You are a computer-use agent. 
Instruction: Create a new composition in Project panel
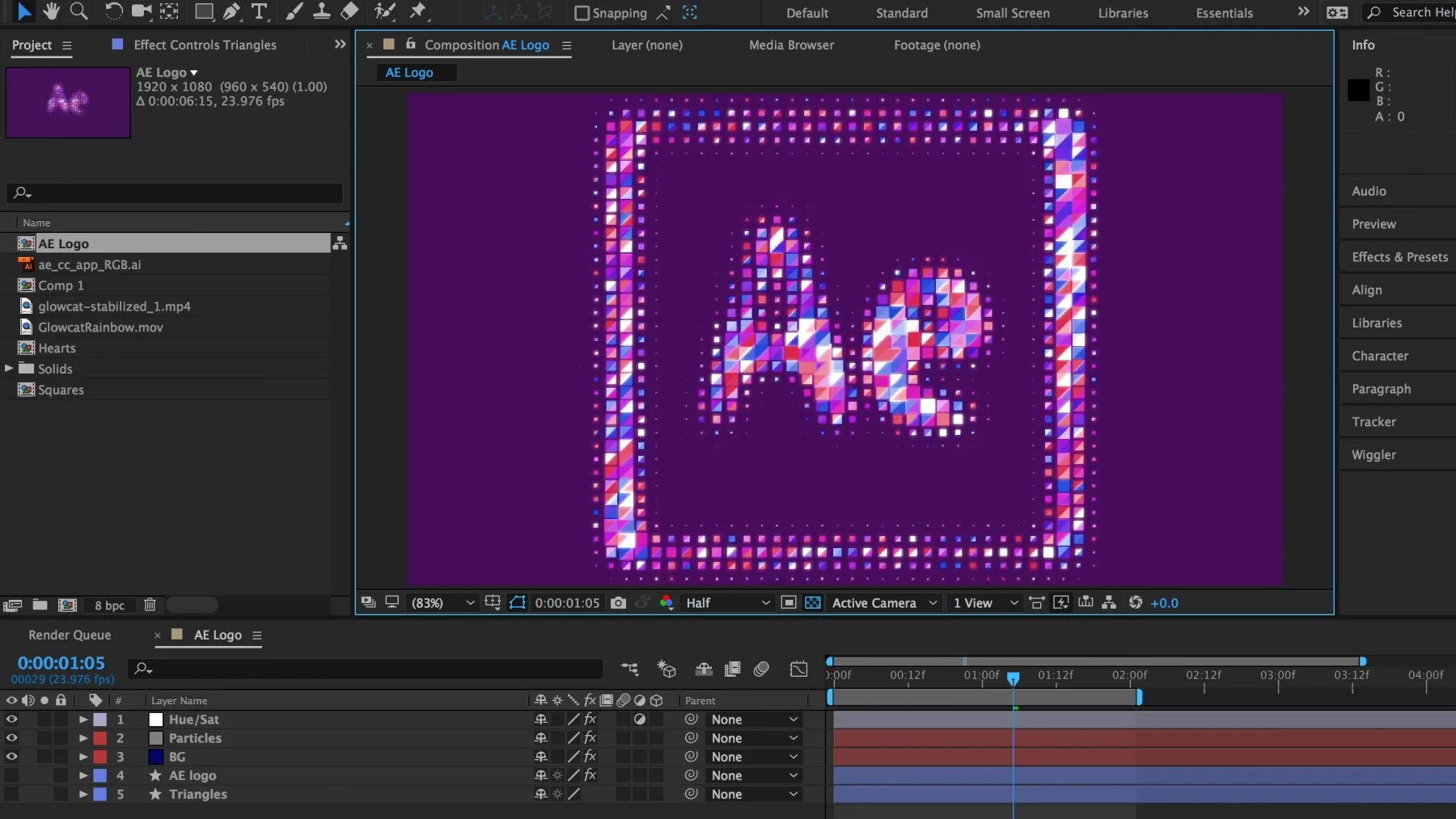click(x=68, y=605)
